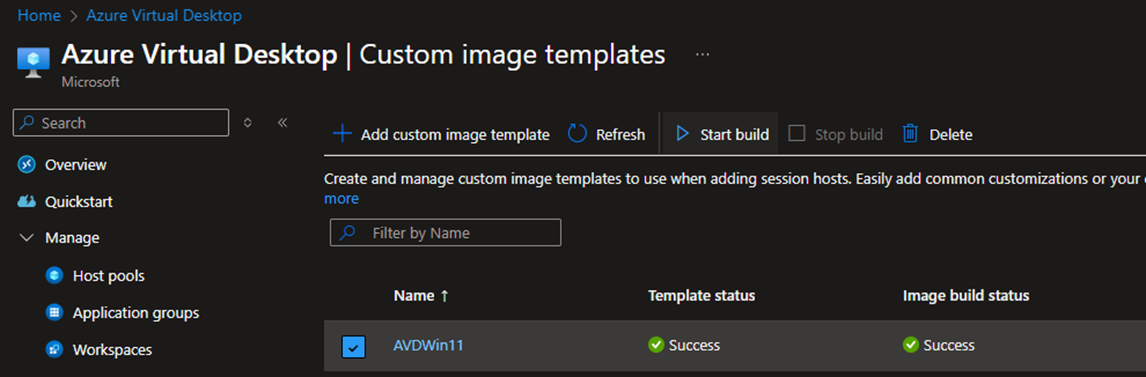Open the Overview sidebar icon

pos(26,164)
